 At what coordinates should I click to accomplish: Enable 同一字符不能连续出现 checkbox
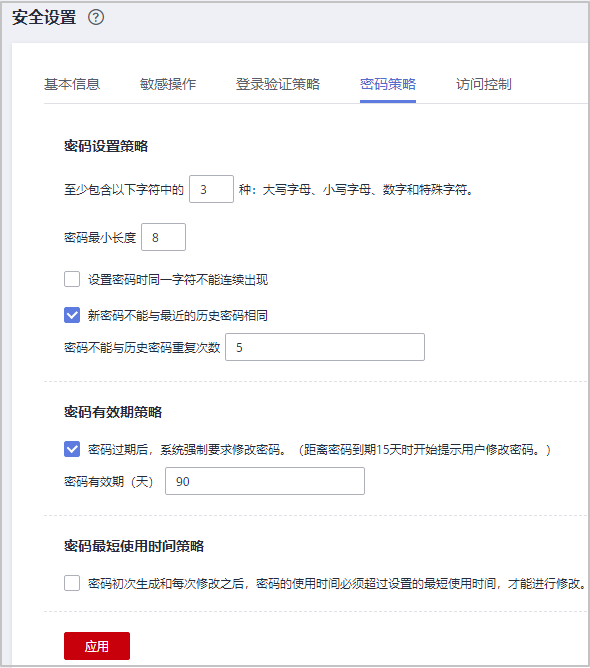[72, 279]
